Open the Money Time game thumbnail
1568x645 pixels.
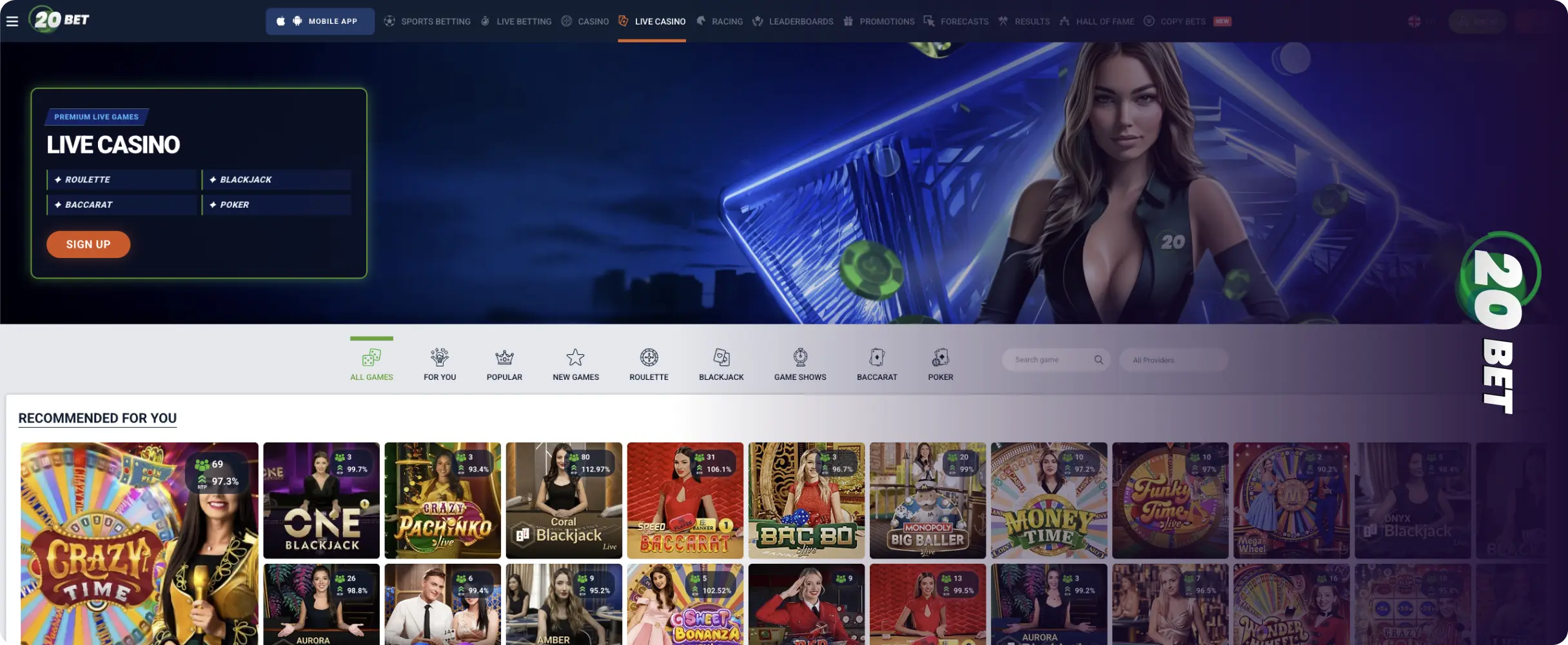[x=1049, y=501]
